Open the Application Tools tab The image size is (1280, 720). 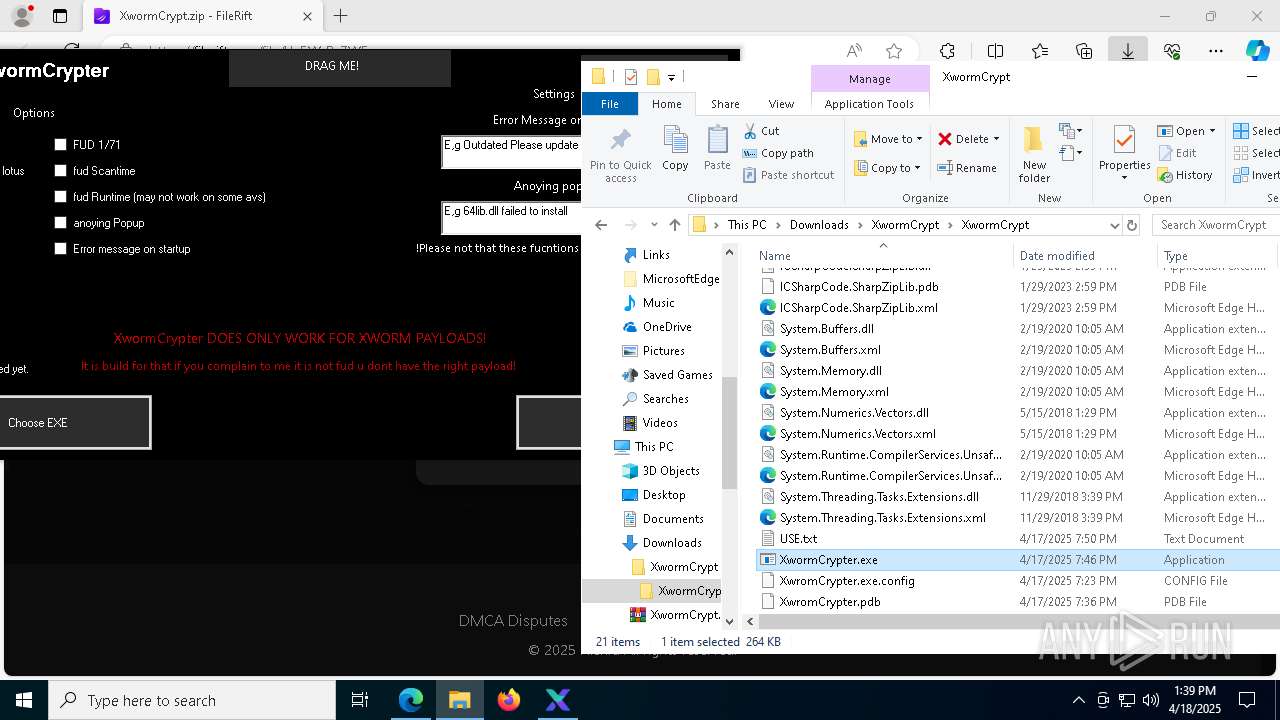[869, 104]
